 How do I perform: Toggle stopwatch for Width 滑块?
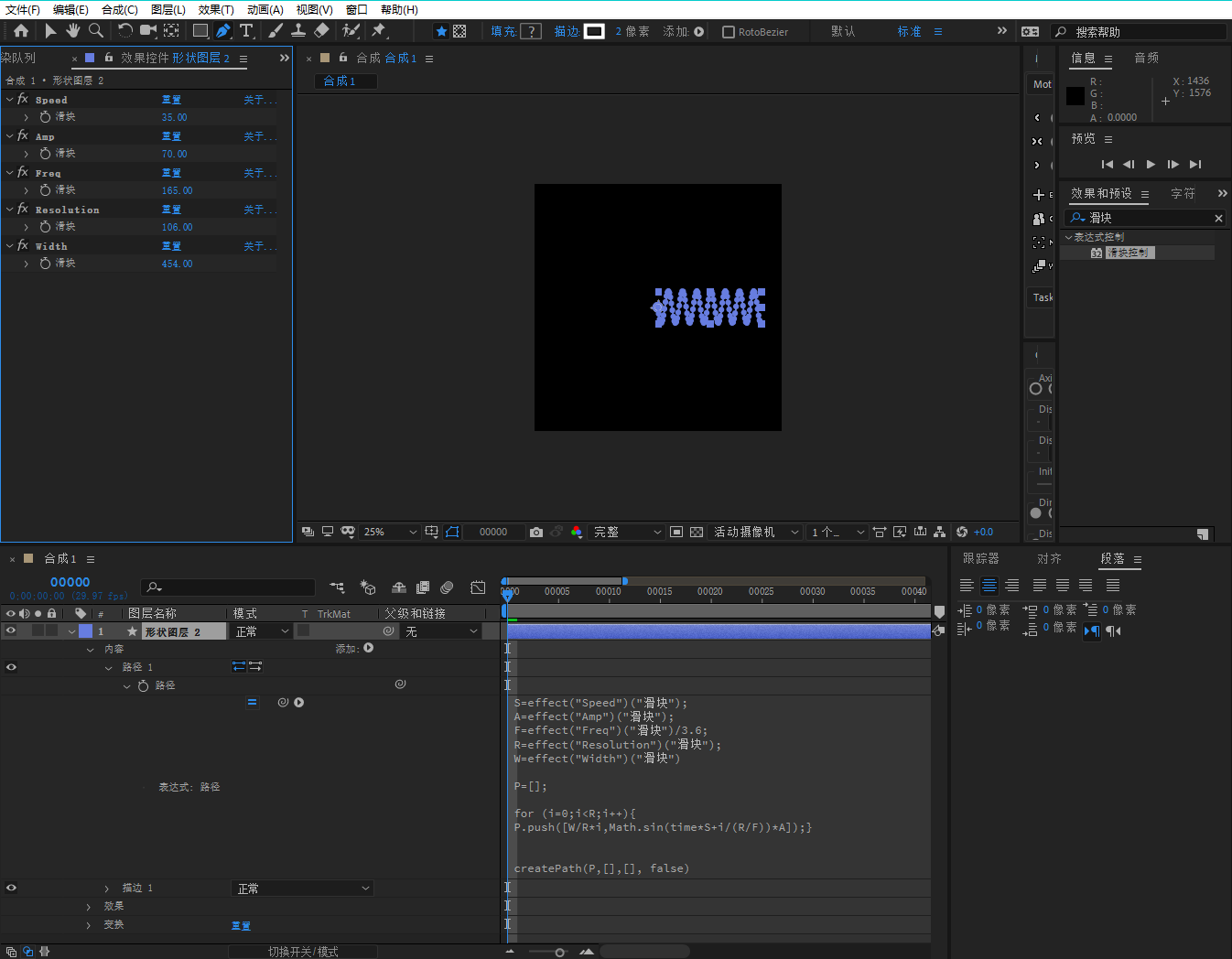coord(45,264)
